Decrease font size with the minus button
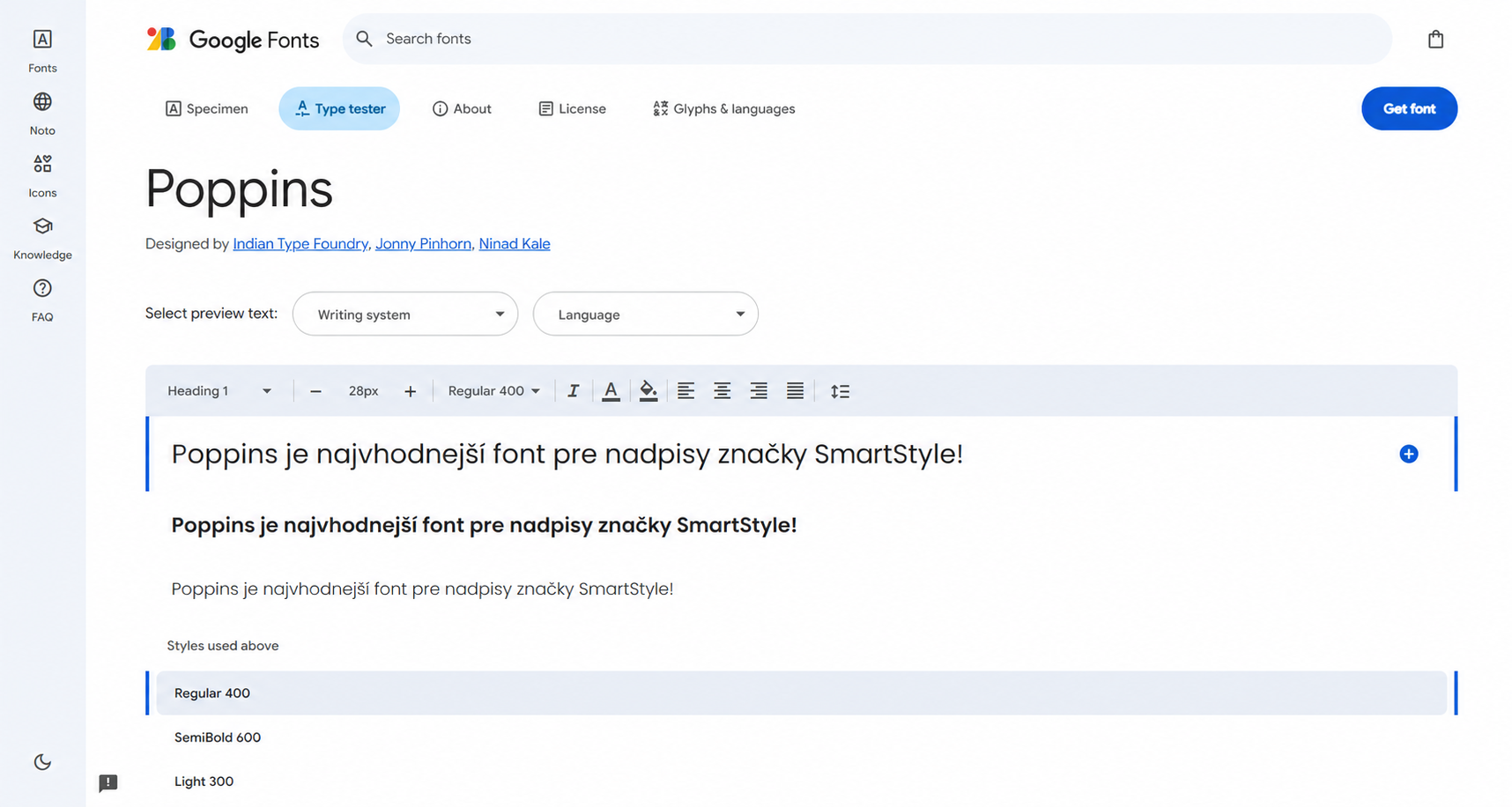The height and width of the screenshot is (807, 1512). coord(315,391)
